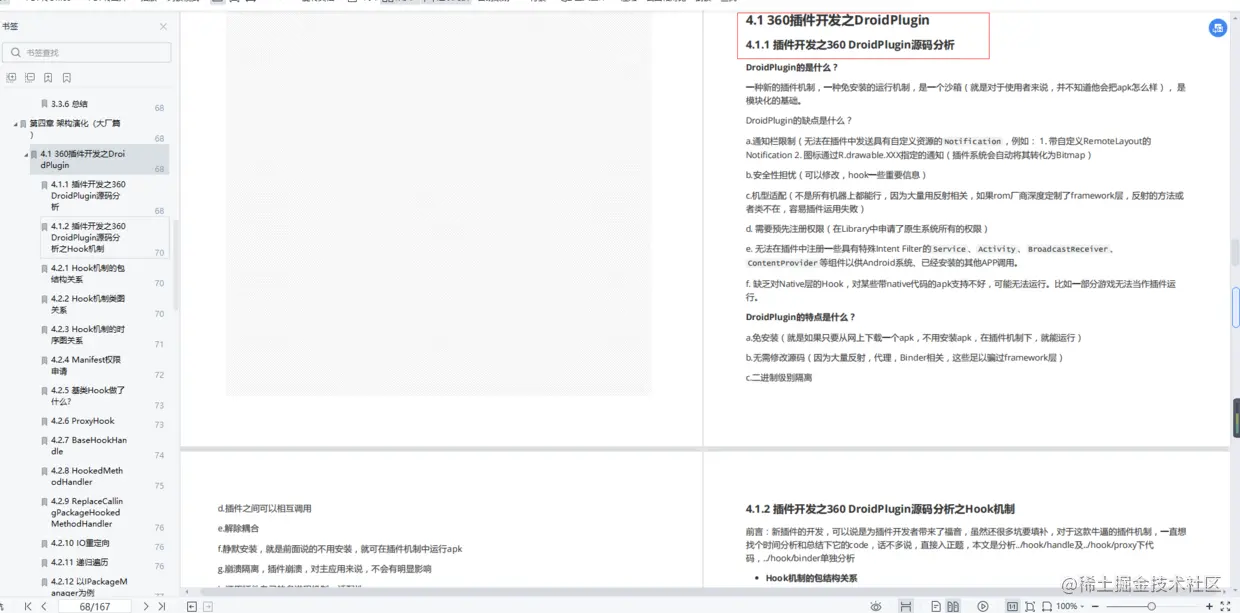
Task: Click heading 4.1 360插件开发之DroidPlugin
Action: 838,20
